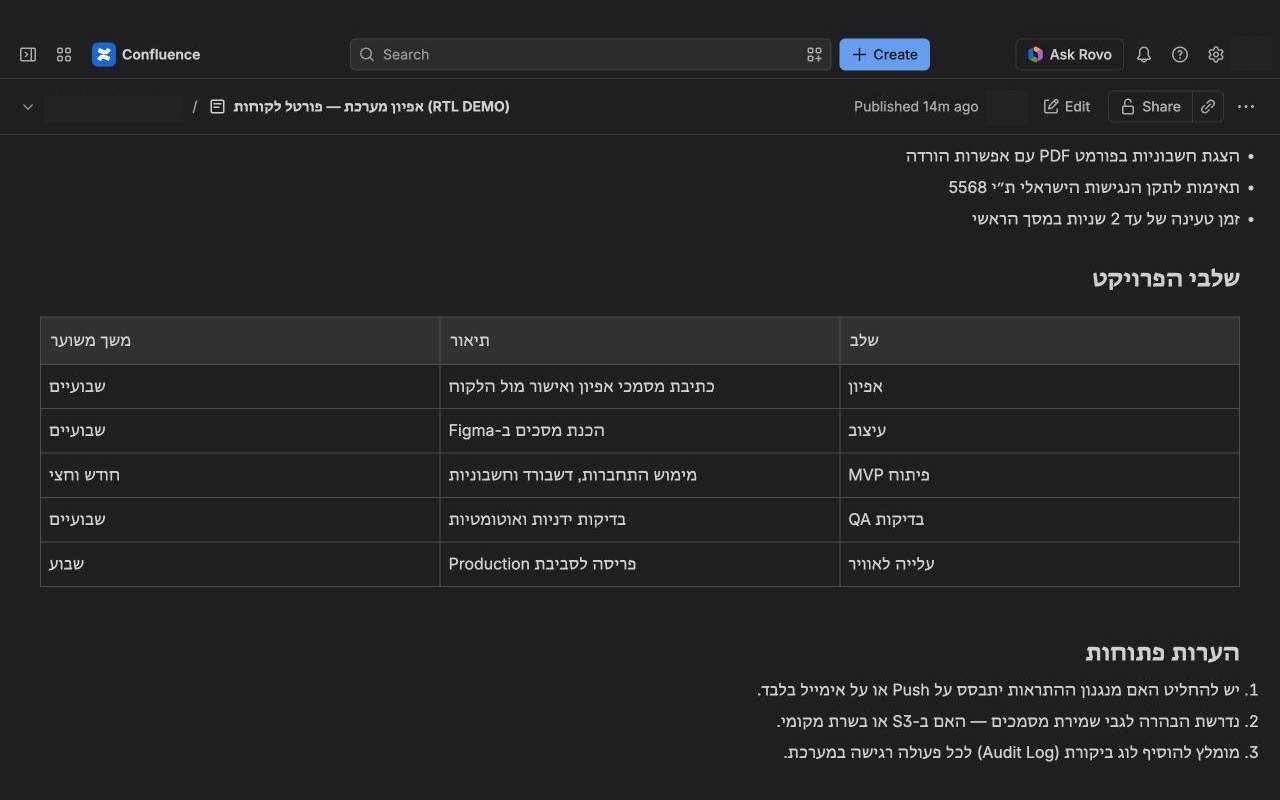This screenshot has height=800, width=1280.
Task: Click the Confluence logo
Action: (x=146, y=55)
